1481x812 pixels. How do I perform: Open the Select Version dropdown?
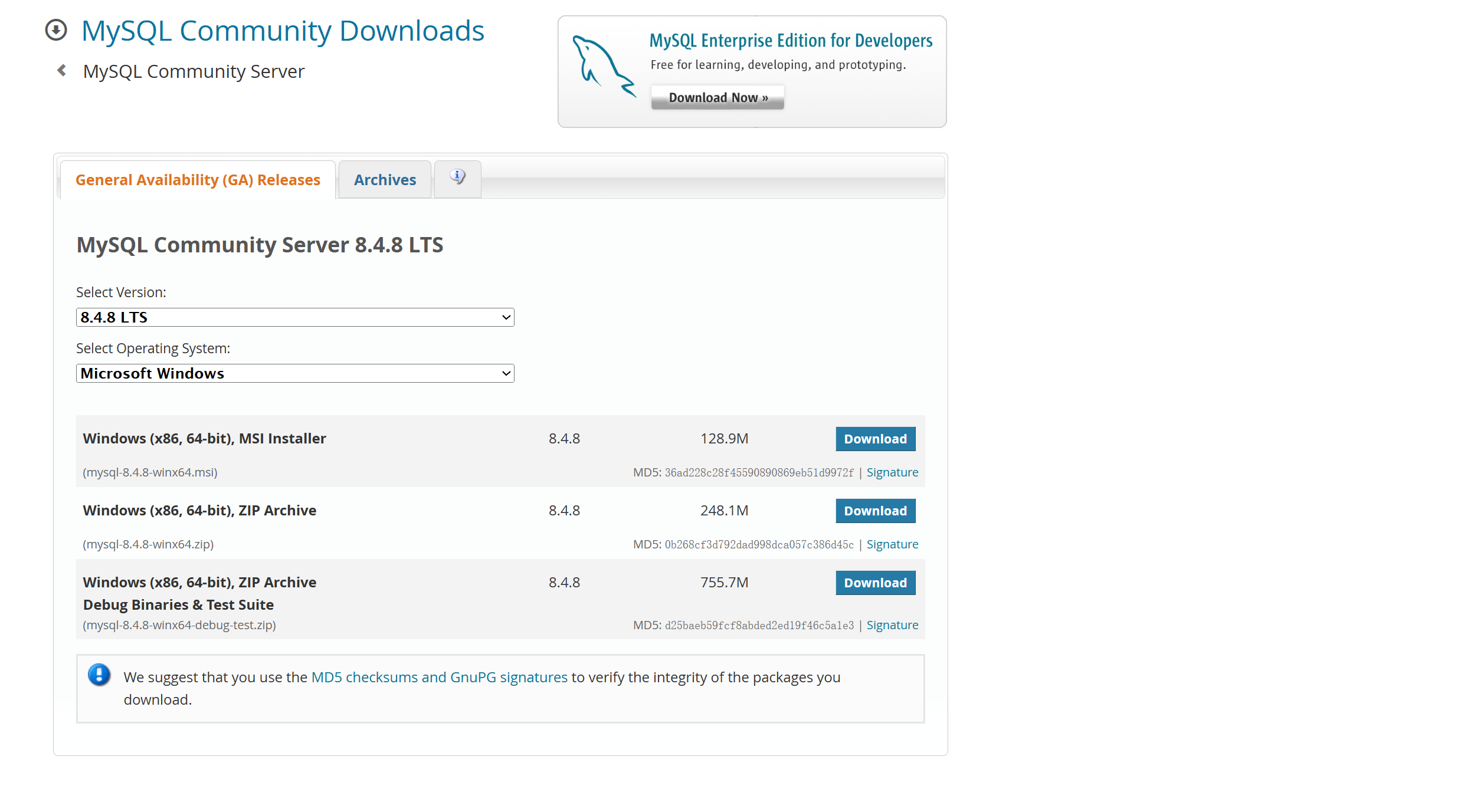295,317
